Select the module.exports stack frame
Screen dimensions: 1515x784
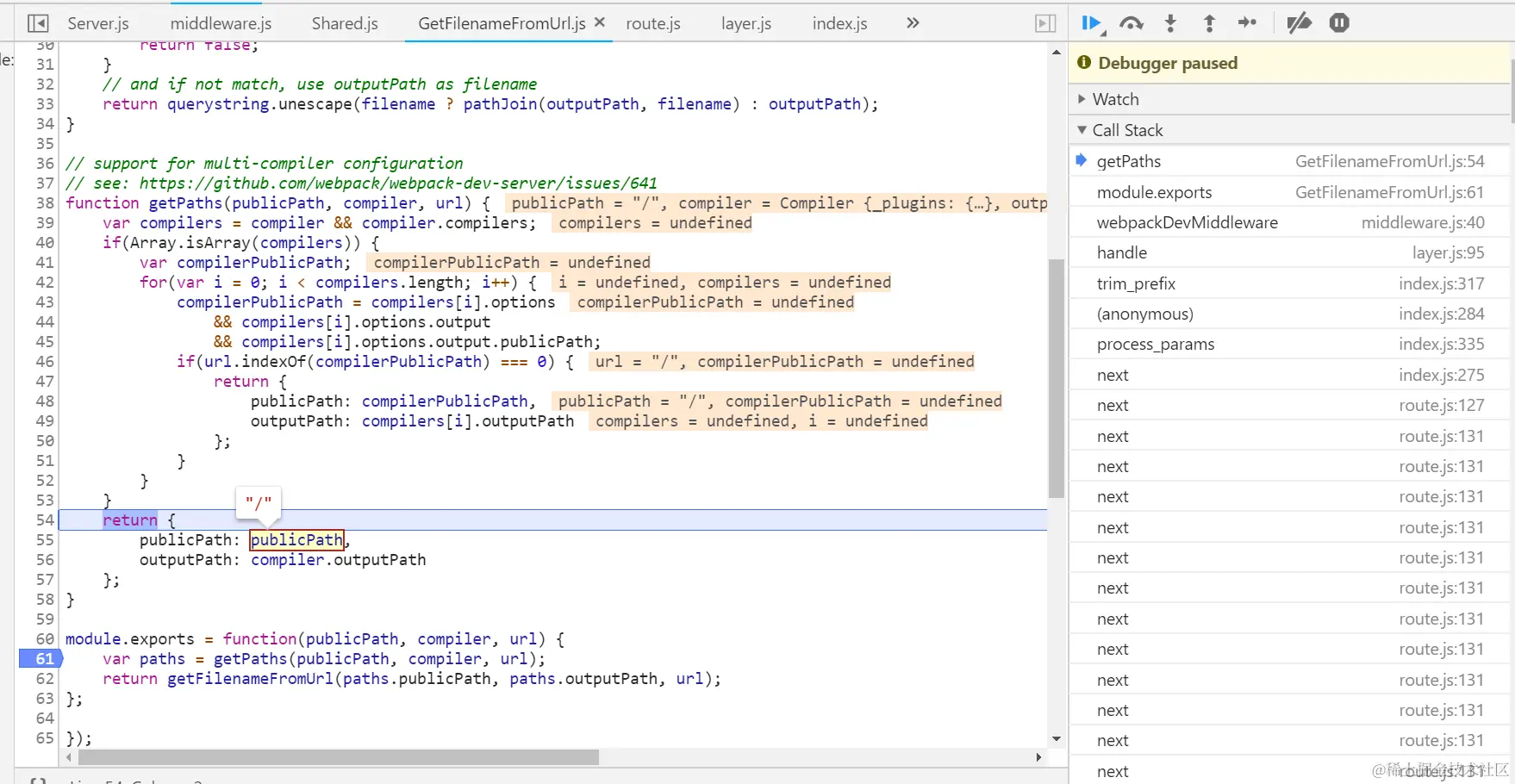click(1290, 192)
